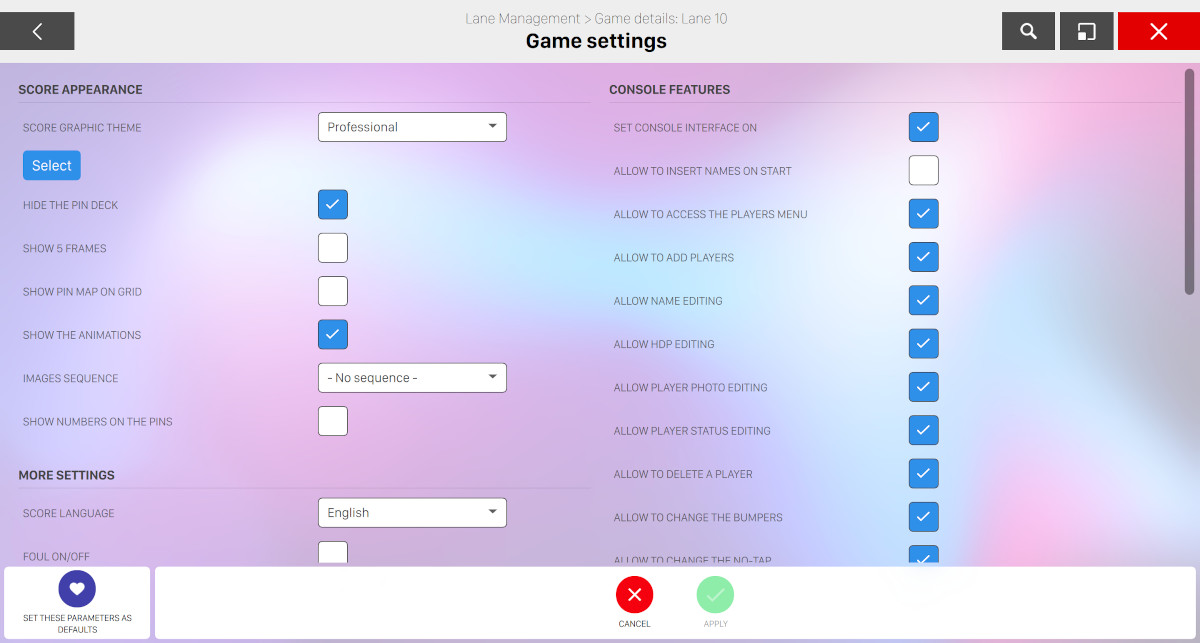
Task: Click the vertical scrollbar thumb
Action: point(1189,180)
